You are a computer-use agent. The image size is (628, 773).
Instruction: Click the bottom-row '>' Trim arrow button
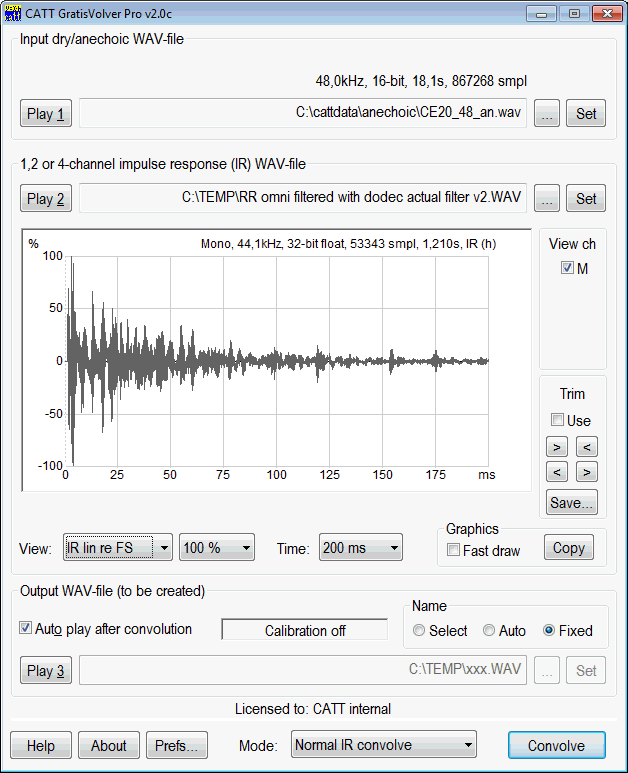(x=587, y=471)
